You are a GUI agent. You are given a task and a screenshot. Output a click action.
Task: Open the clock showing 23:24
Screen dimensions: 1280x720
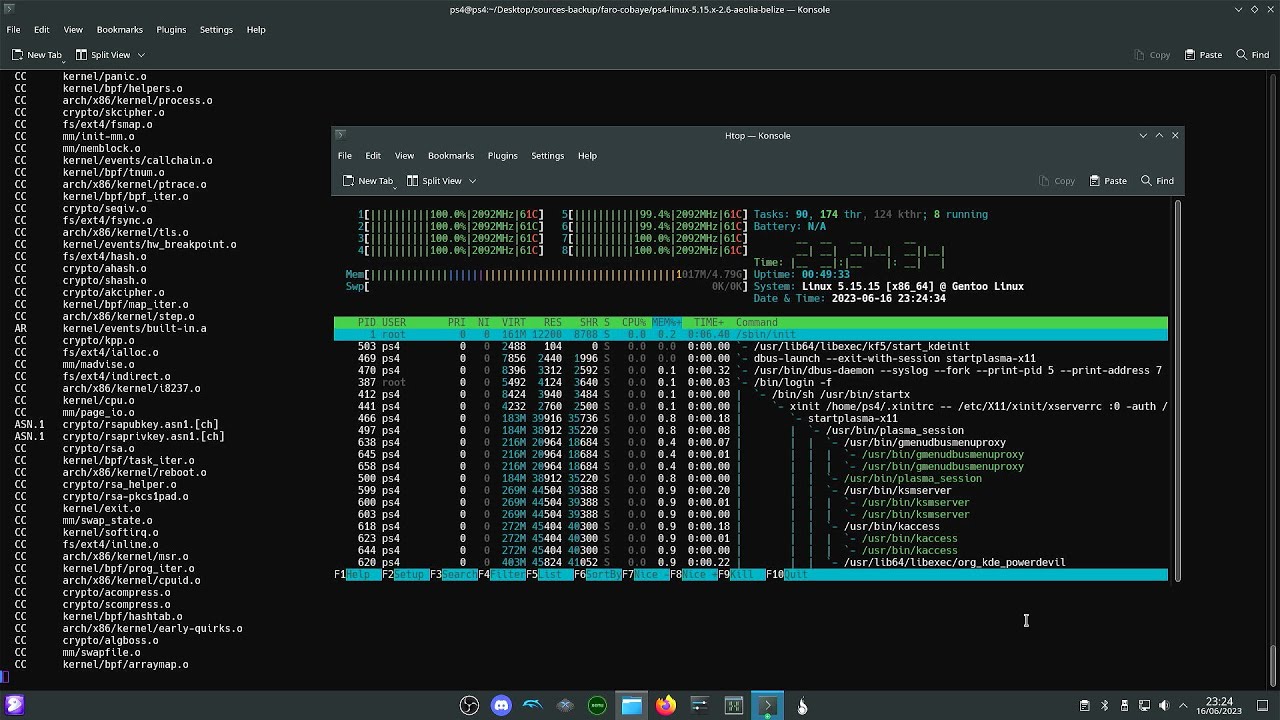click(1219, 706)
